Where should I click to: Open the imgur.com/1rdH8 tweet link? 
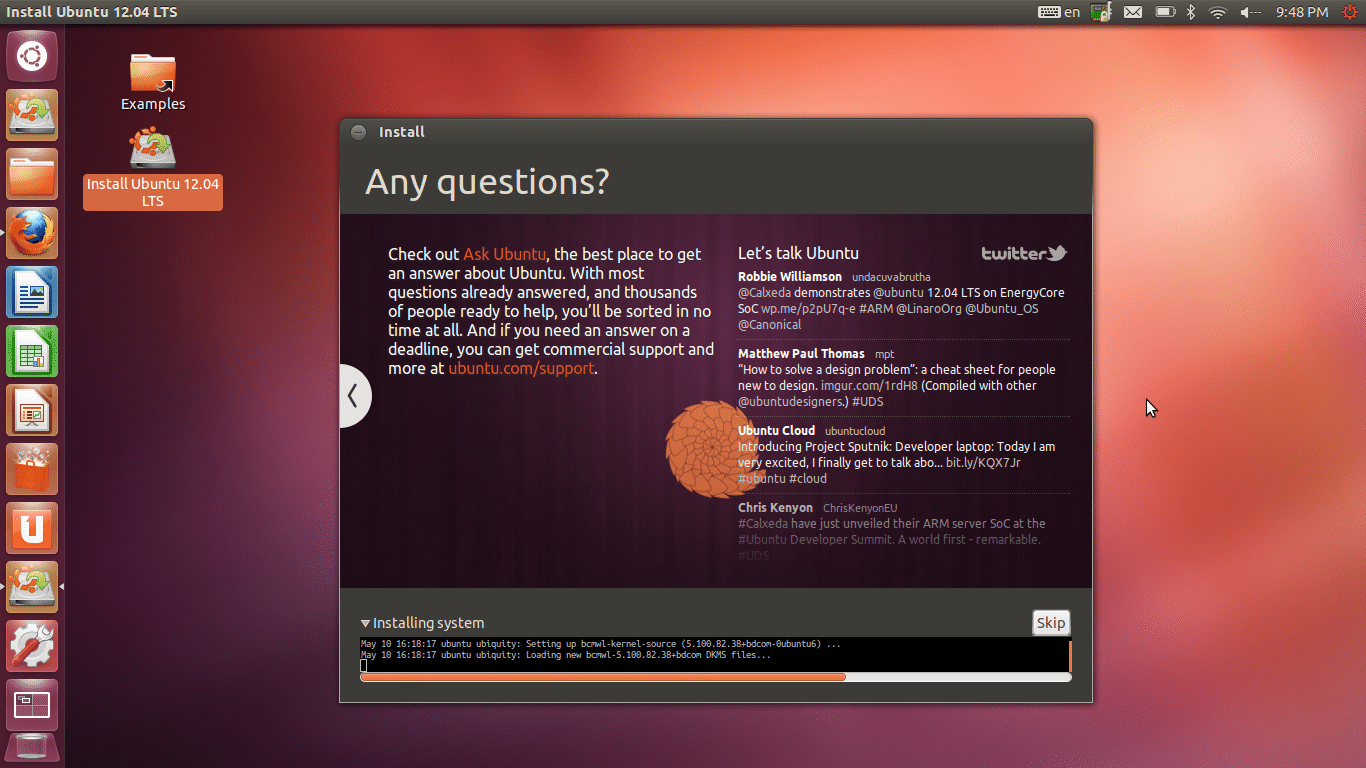click(x=869, y=386)
